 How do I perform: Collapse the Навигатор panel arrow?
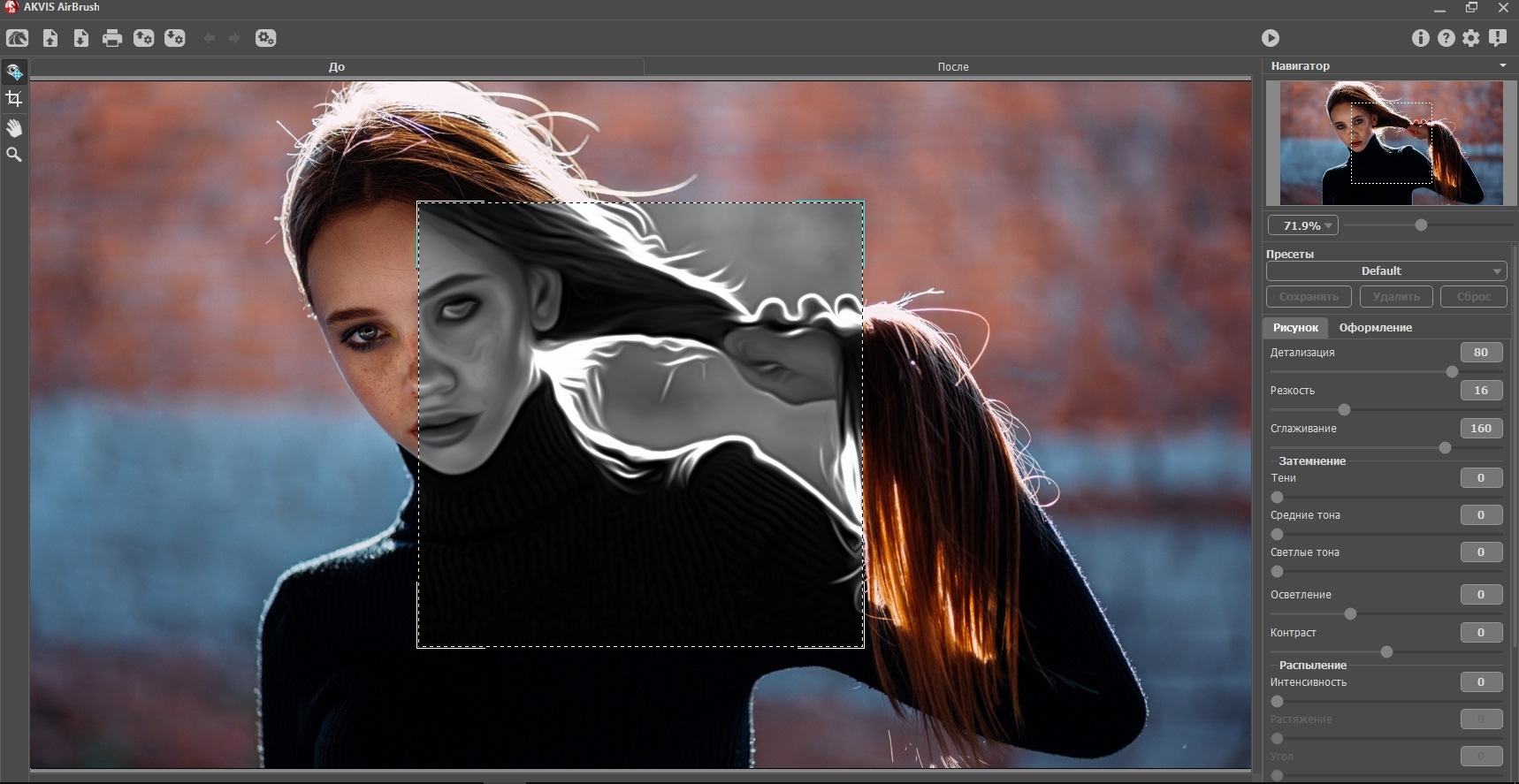tap(1502, 65)
